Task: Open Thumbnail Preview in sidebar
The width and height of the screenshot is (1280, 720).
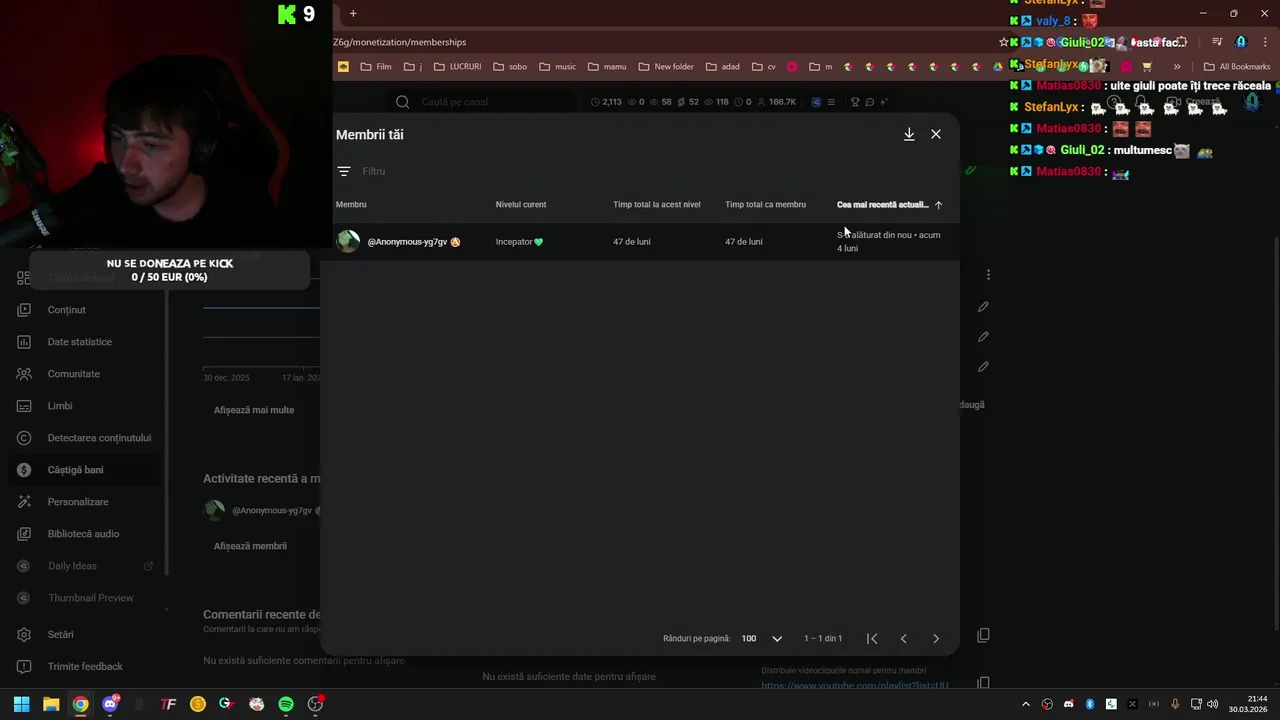Action: click(90, 598)
